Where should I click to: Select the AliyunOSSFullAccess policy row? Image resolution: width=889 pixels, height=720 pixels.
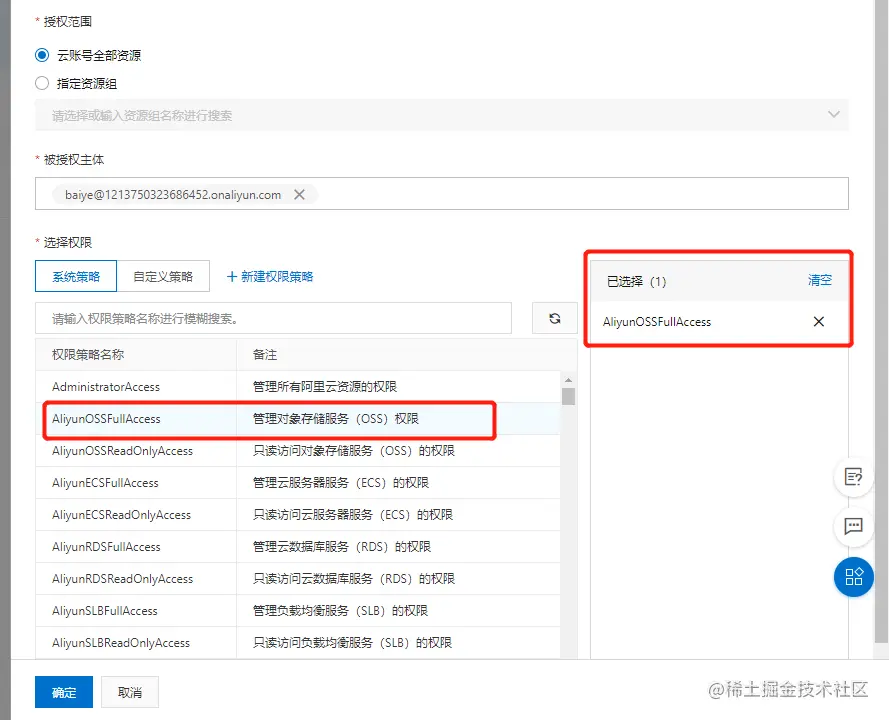298,419
